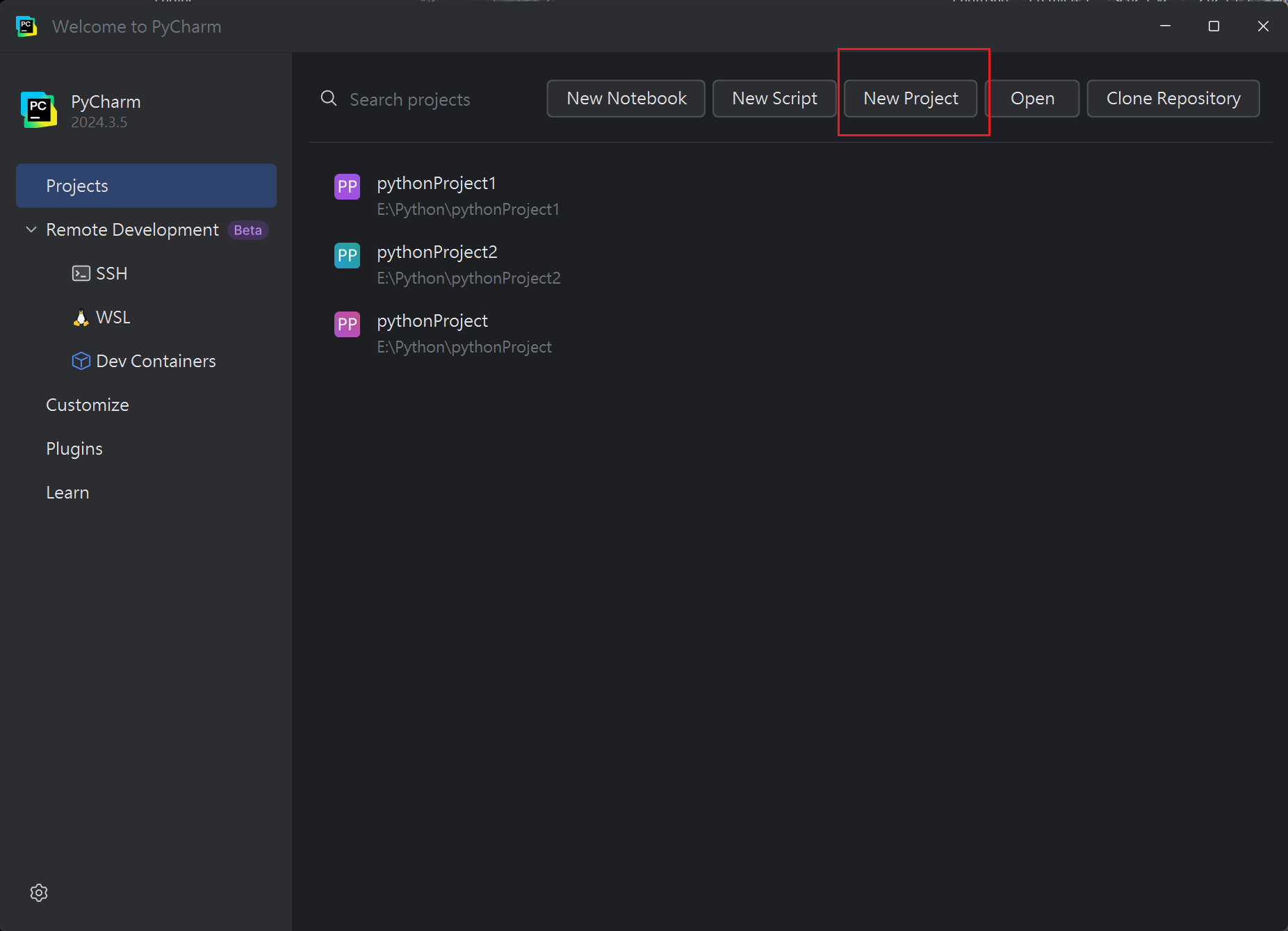Open the WSL remote option
The image size is (1288, 931).
(113, 317)
